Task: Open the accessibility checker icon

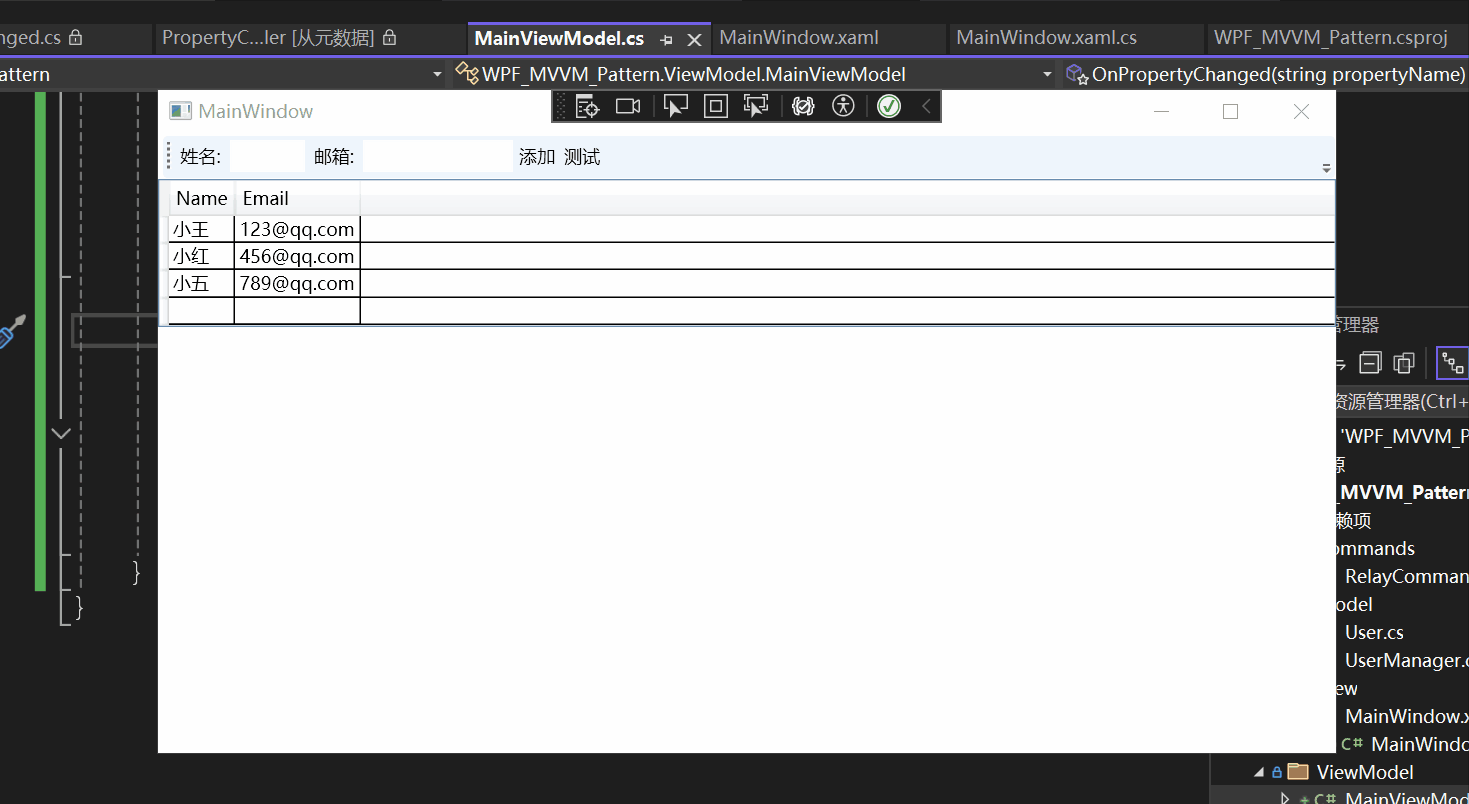Action: [x=842, y=105]
